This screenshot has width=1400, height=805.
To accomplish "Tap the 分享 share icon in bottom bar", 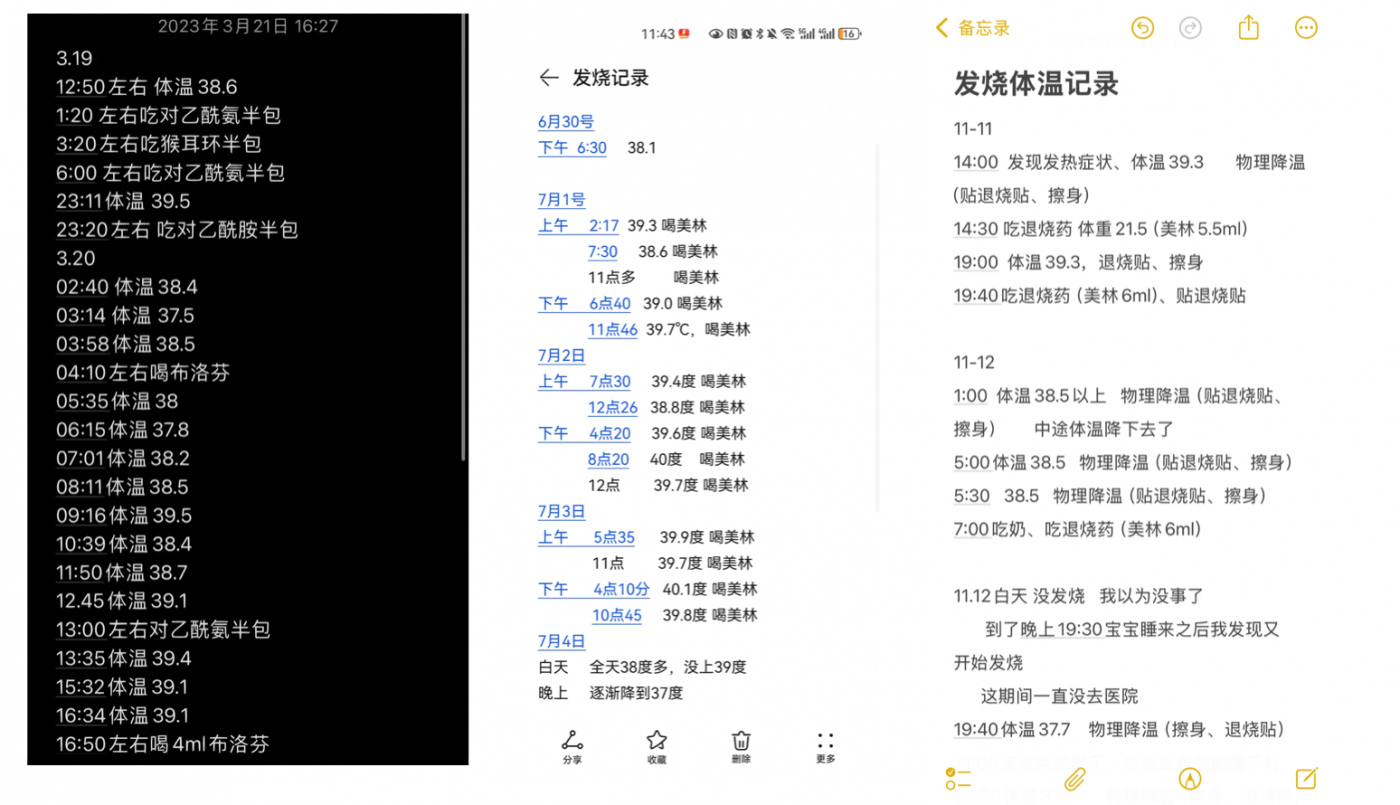I will pos(572,741).
